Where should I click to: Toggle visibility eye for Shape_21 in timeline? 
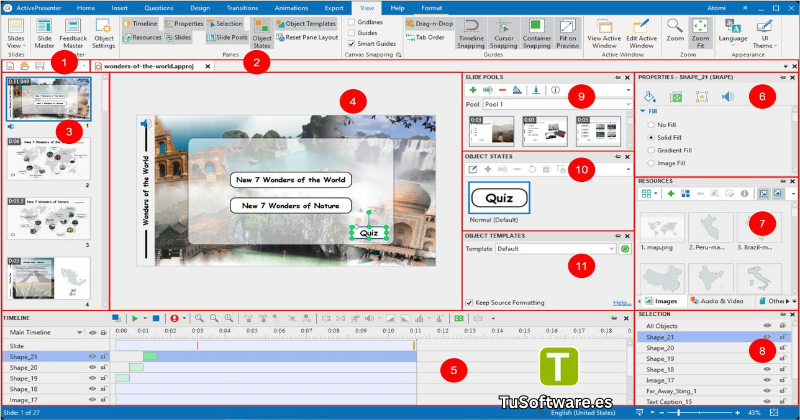[x=92, y=357]
